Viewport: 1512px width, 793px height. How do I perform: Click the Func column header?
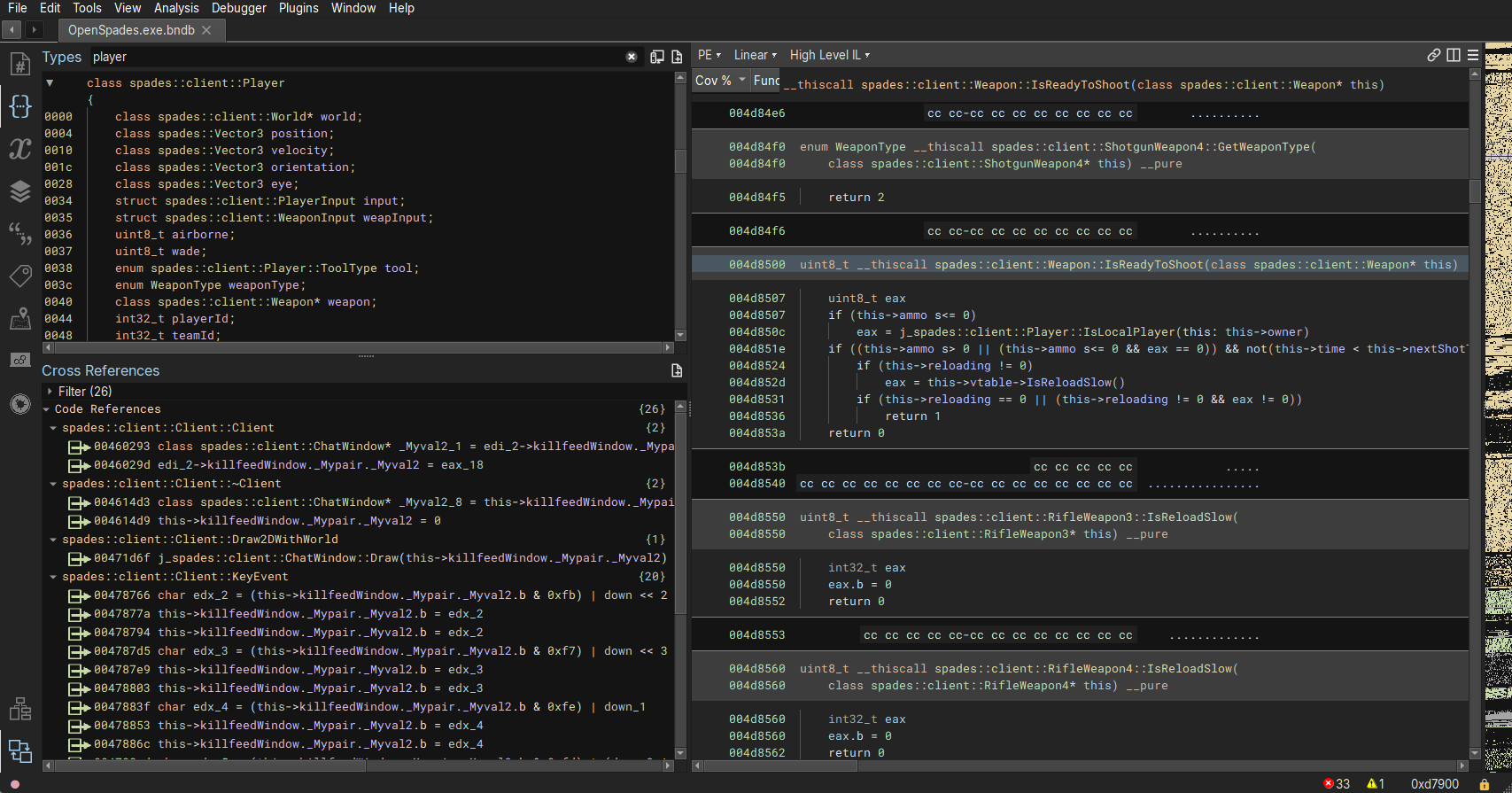coord(766,80)
